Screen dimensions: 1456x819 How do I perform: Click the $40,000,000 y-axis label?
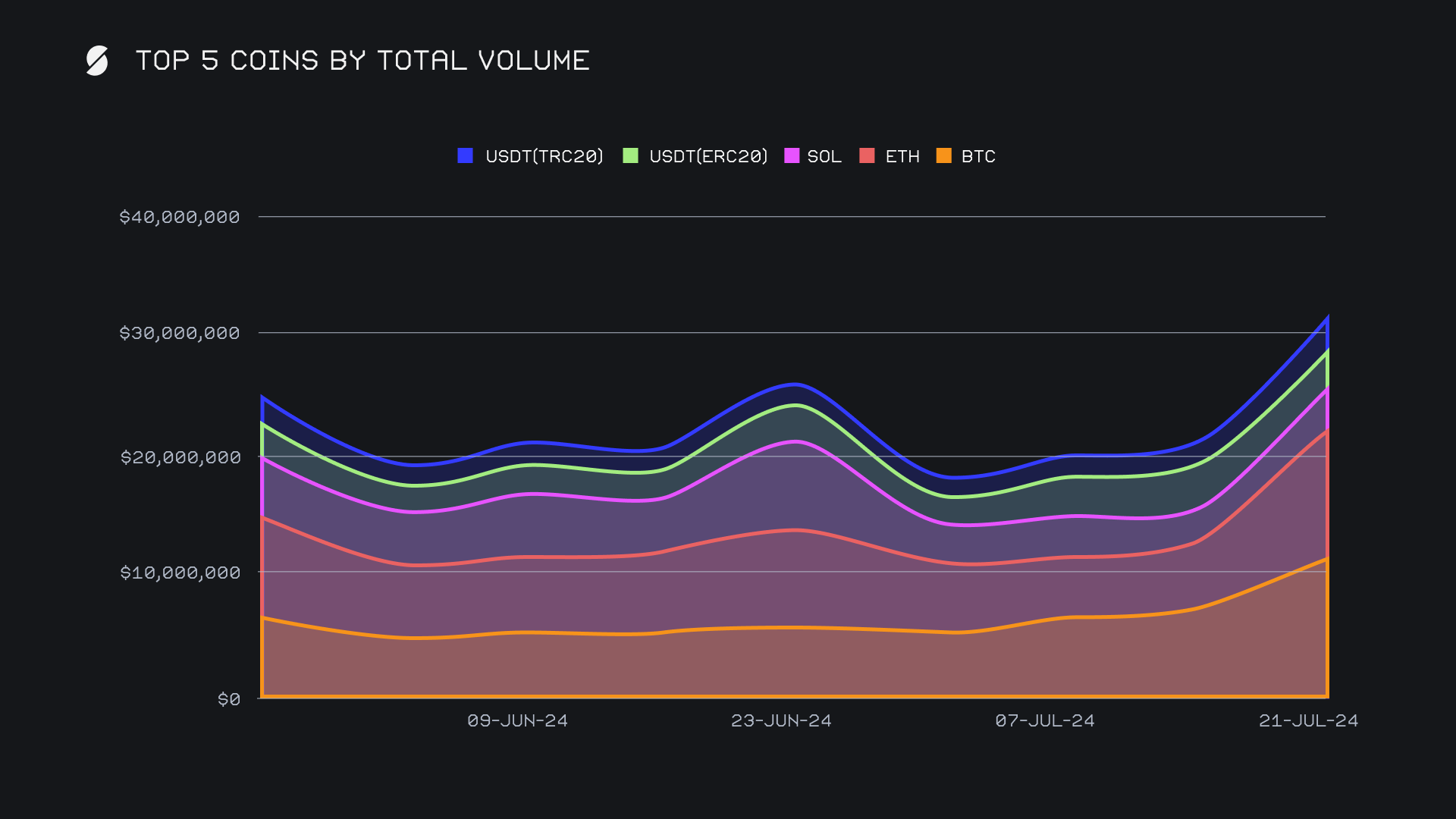click(180, 217)
